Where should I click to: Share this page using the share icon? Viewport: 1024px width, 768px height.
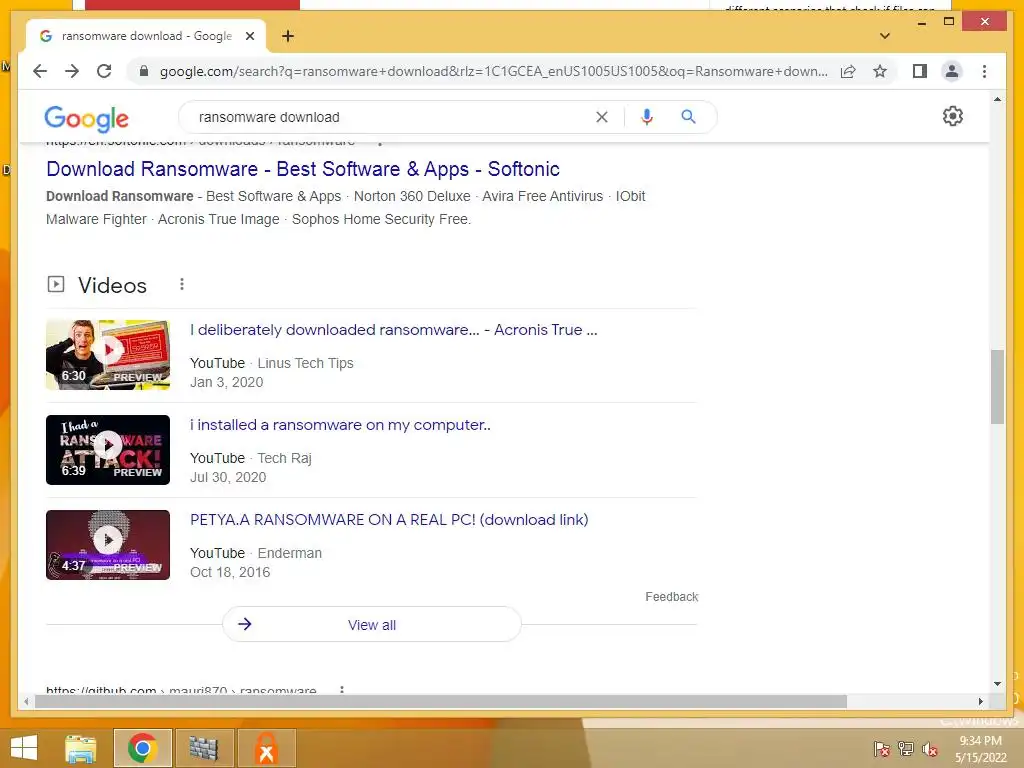(x=848, y=71)
